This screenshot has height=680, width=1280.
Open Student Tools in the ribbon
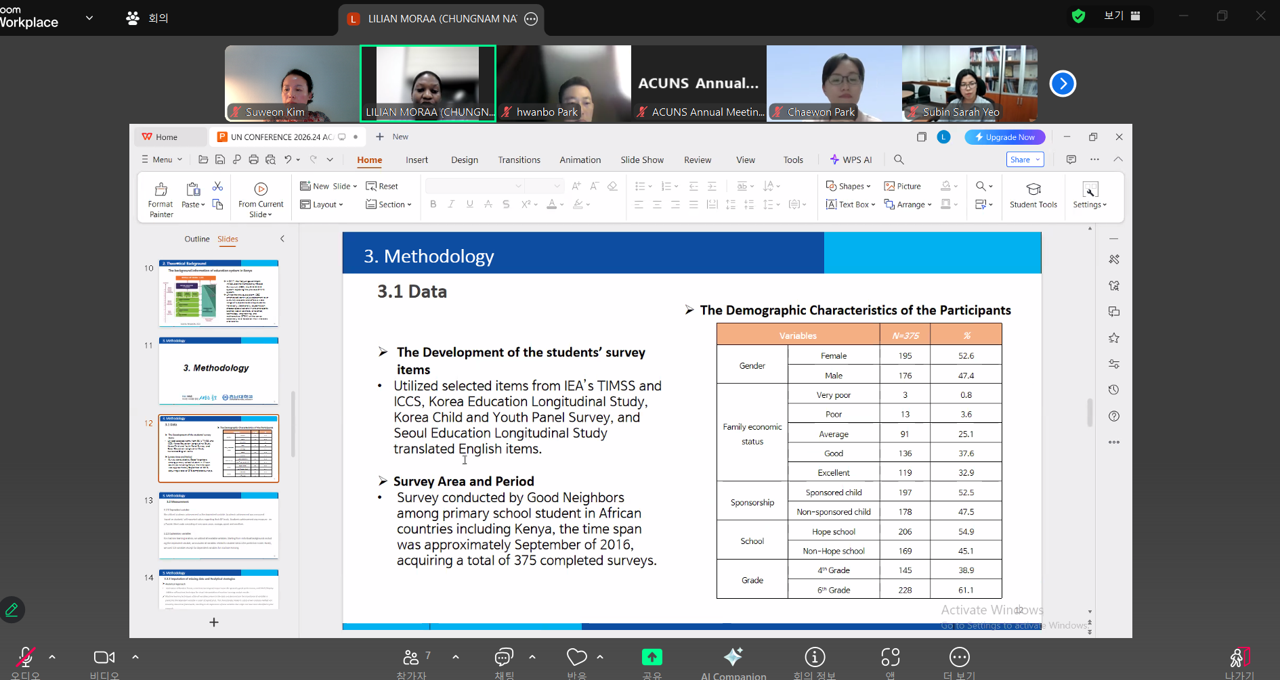(x=1033, y=195)
